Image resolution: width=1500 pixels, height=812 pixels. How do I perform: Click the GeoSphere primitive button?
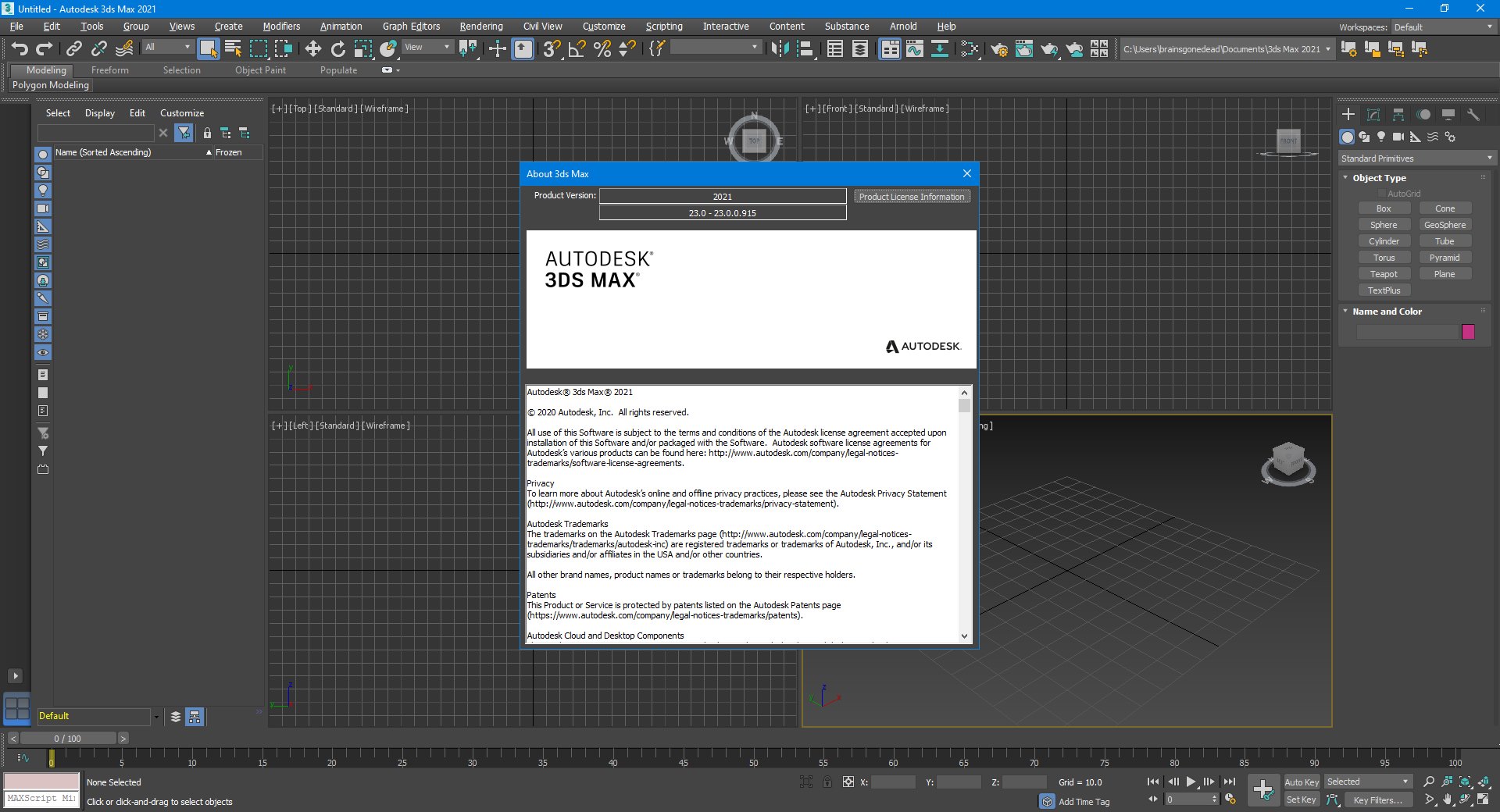[x=1445, y=225]
